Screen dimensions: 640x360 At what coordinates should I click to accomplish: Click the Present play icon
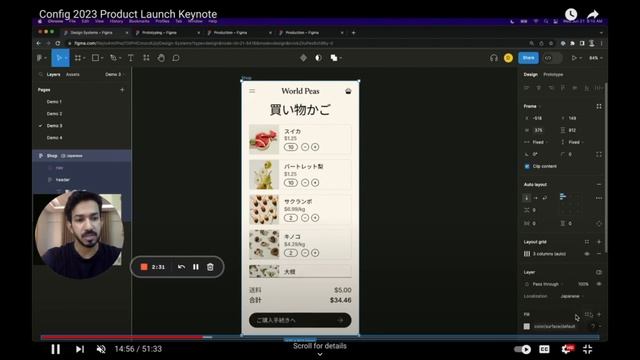pos(574,58)
